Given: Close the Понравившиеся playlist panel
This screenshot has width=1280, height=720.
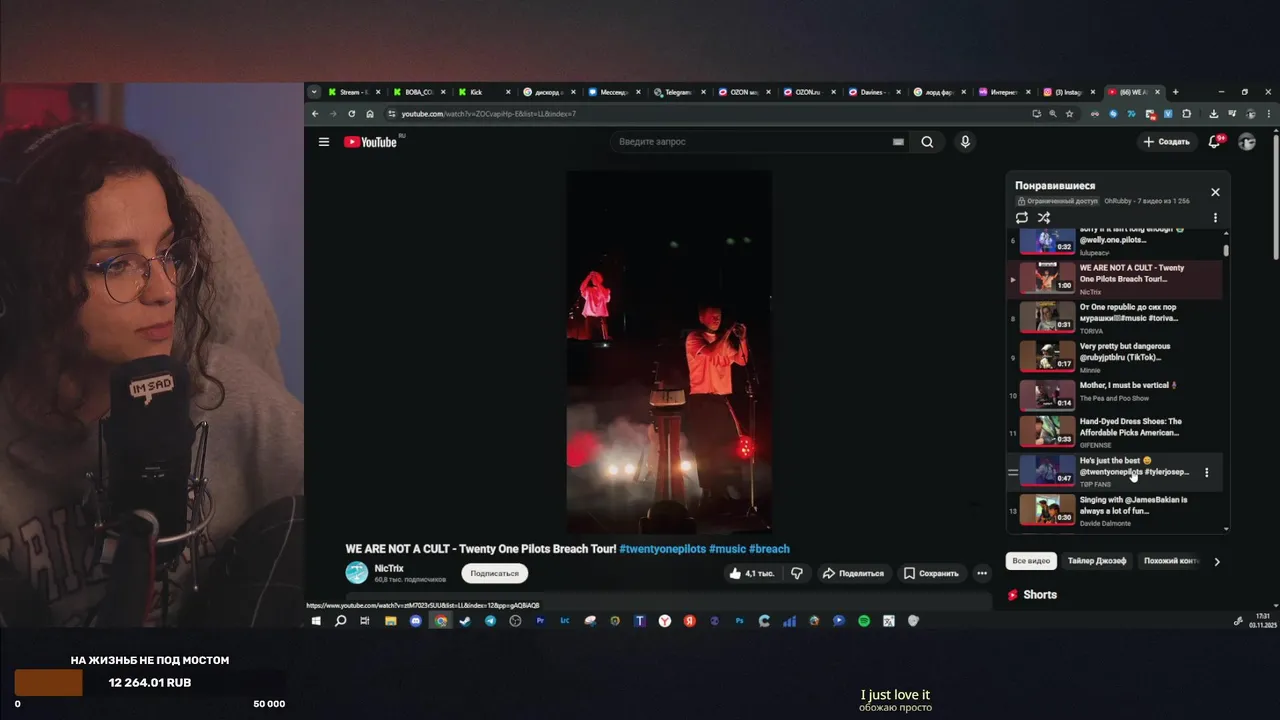Looking at the screenshot, I should [x=1215, y=192].
